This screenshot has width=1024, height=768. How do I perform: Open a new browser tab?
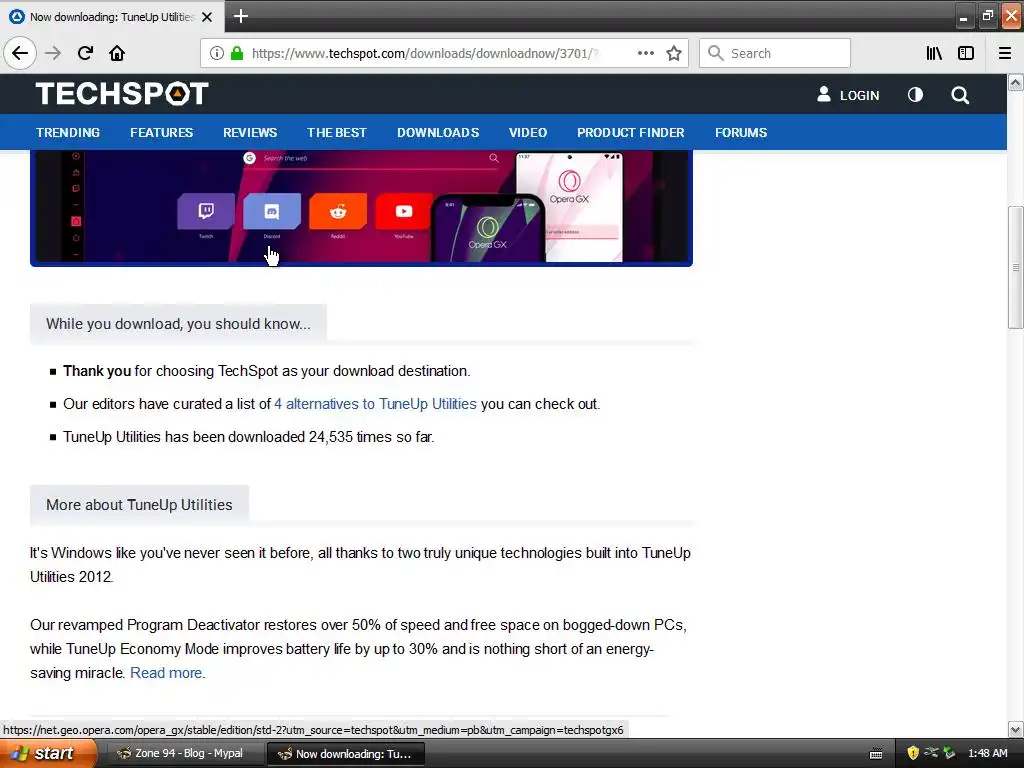tap(240, 16)
